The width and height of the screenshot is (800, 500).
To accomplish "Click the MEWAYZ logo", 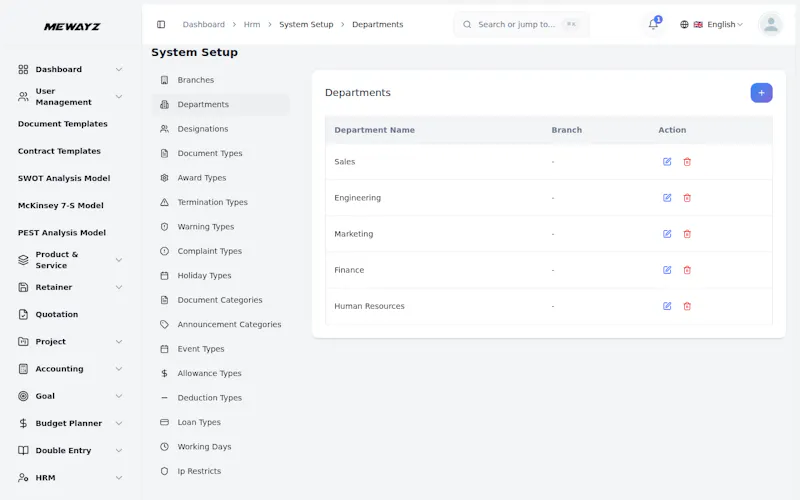I will [72, 27].
